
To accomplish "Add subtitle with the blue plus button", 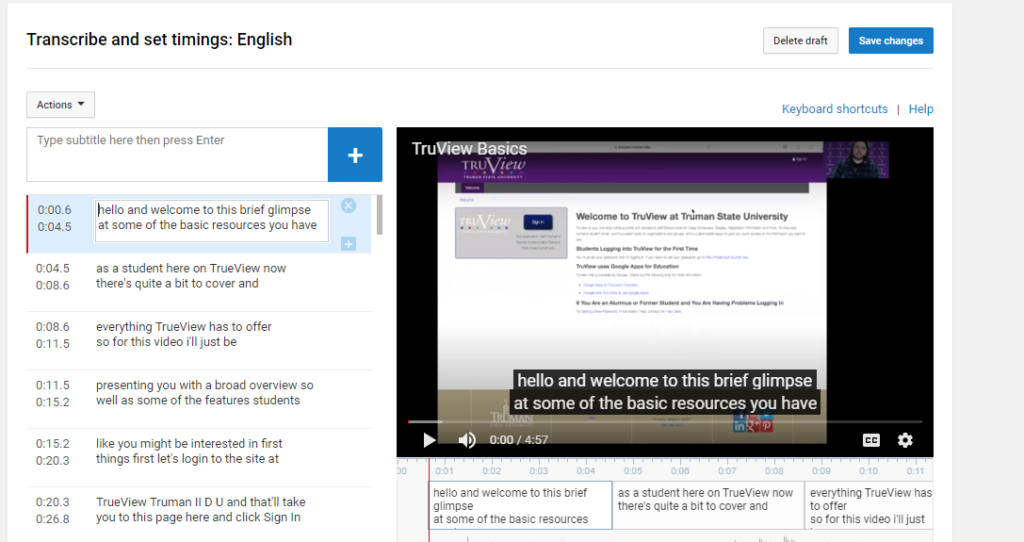I will (x=355, y=155).
